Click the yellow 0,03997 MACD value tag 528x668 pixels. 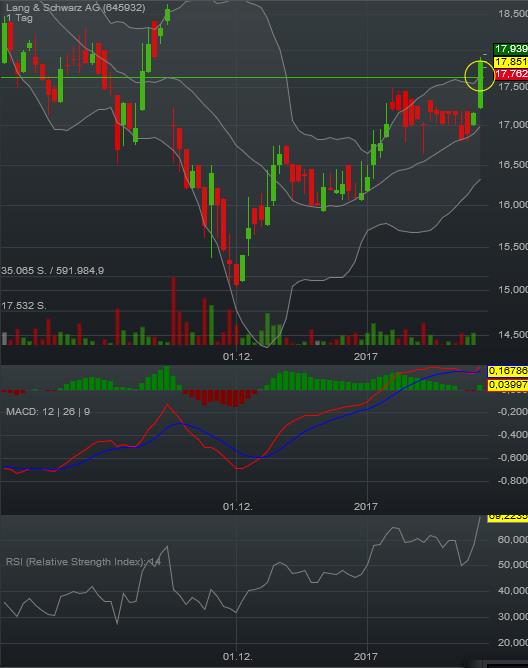point(508,385)
